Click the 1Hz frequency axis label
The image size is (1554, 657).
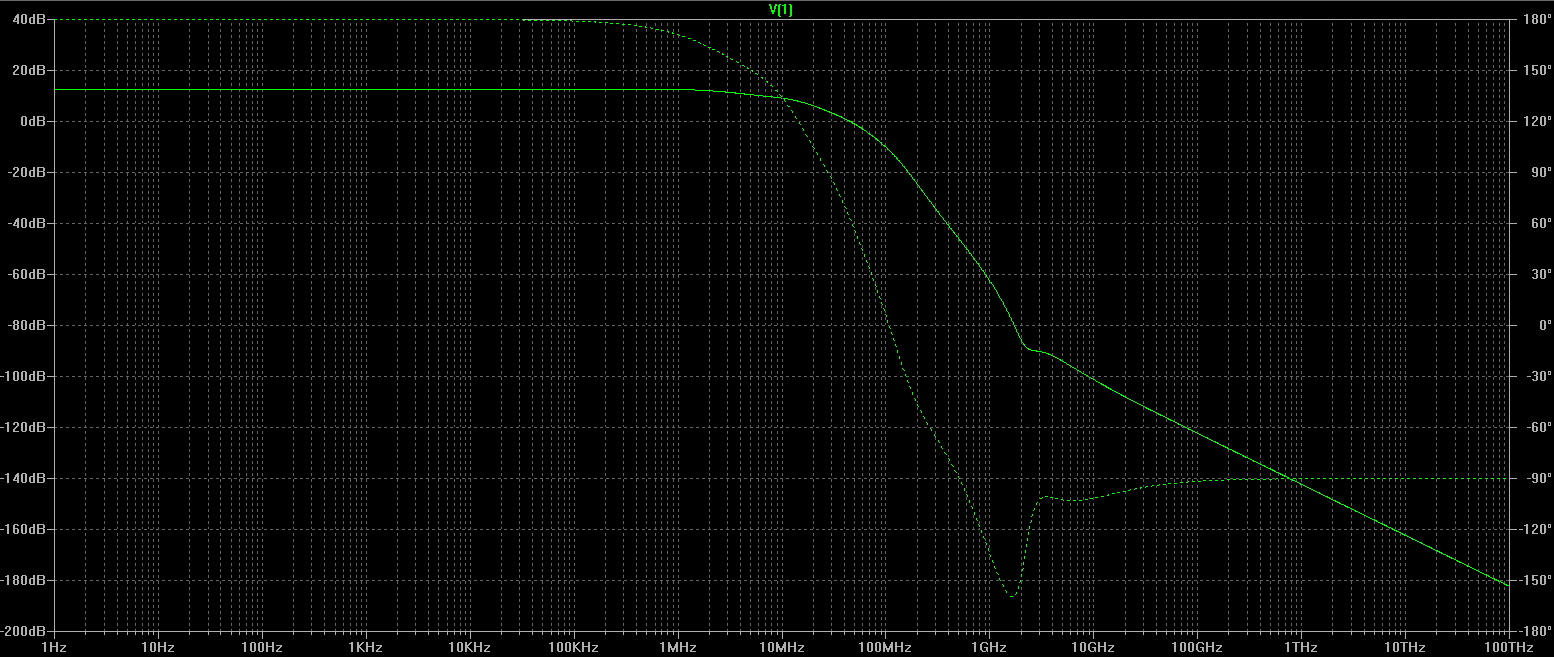tap(52, 648)
